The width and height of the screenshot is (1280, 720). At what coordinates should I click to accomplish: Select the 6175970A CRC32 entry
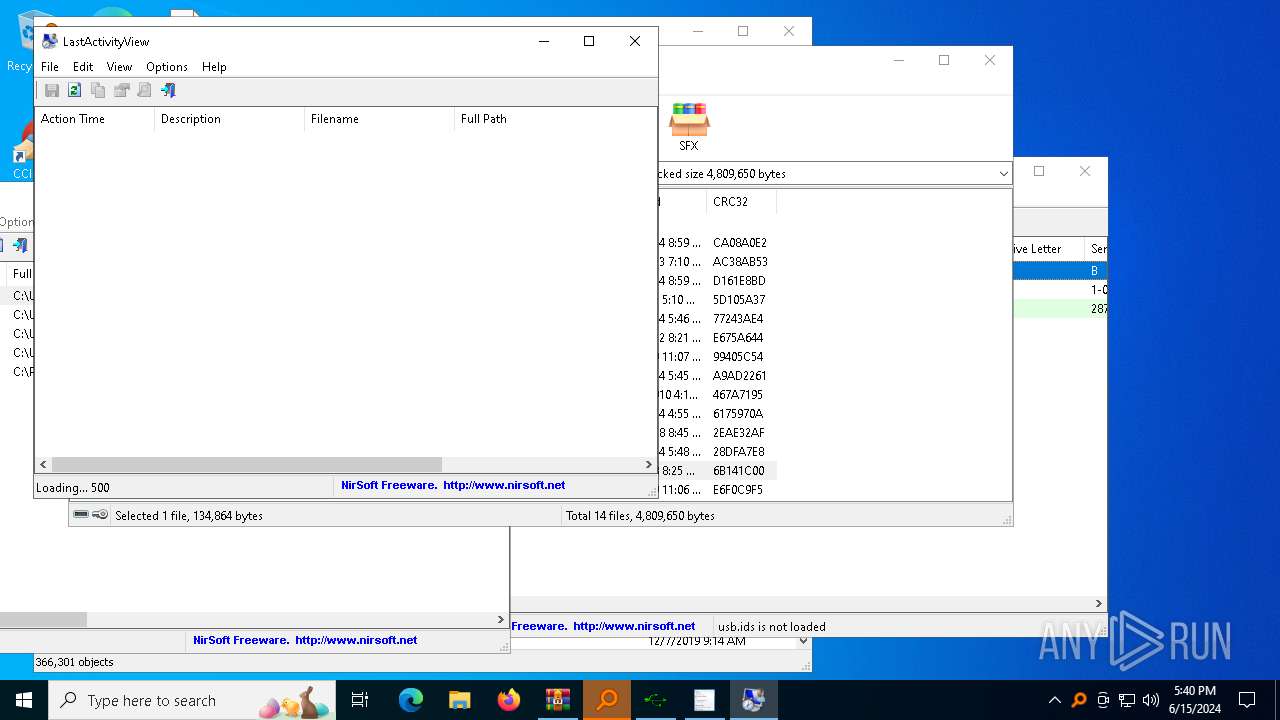[738, 414]
